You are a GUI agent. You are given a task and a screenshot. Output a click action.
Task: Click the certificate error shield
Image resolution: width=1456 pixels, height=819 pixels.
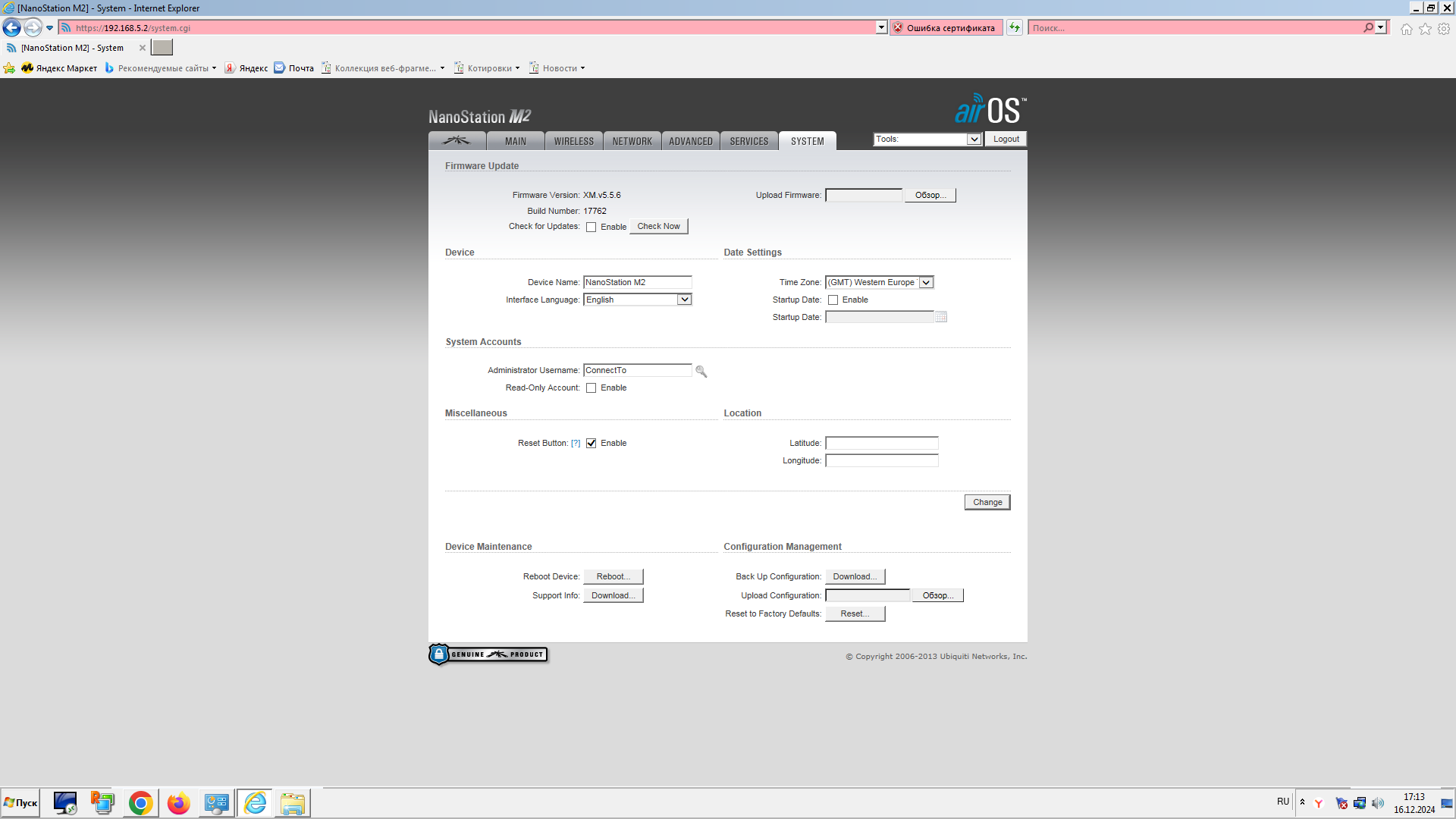899,28
